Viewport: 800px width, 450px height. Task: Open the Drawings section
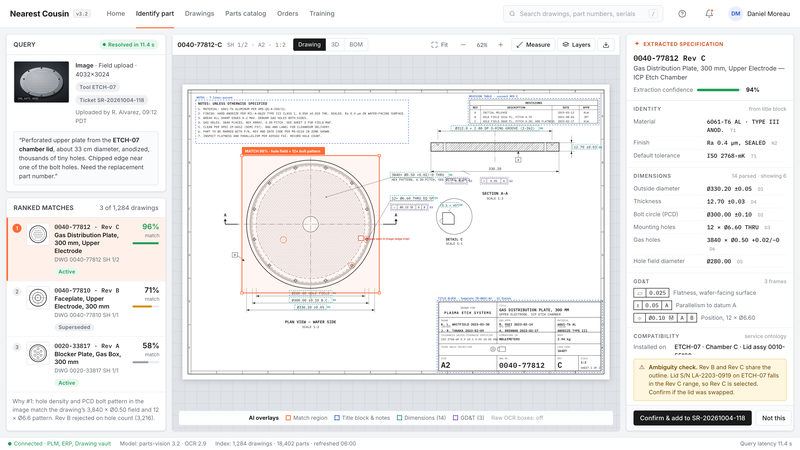point(199,14)
